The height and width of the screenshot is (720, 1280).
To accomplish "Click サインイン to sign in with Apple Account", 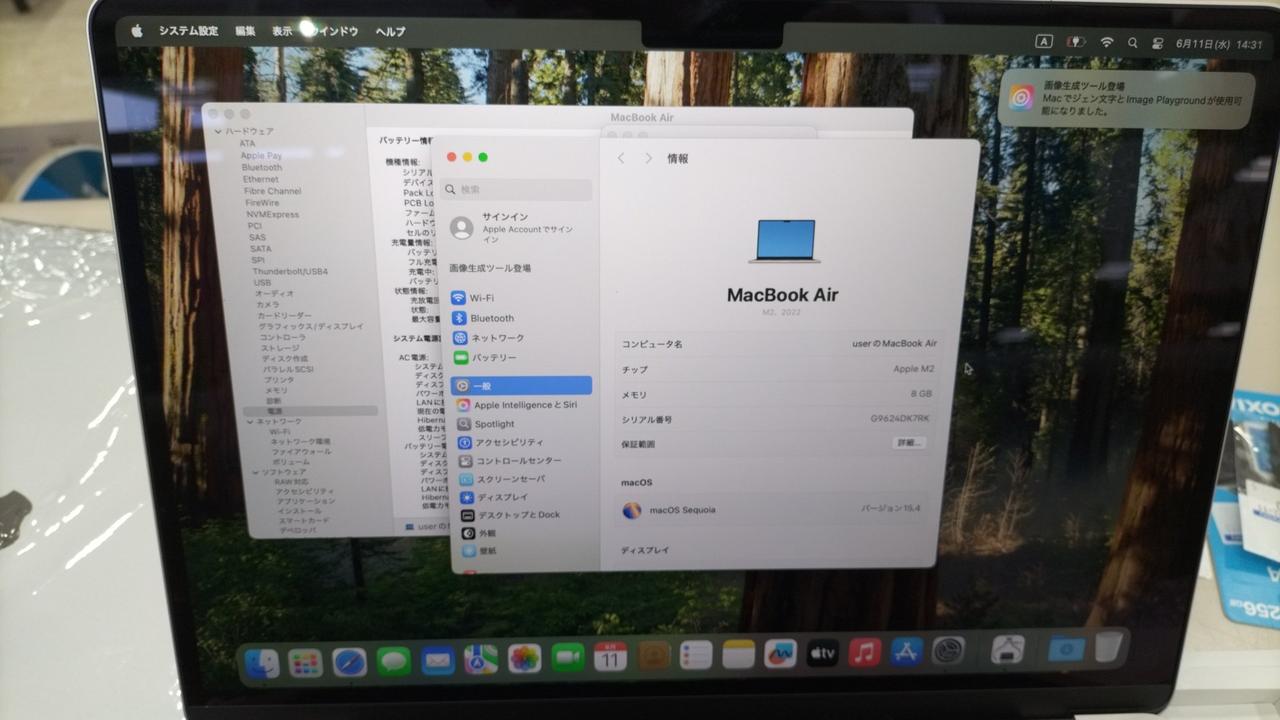I will tap(504, 217).
